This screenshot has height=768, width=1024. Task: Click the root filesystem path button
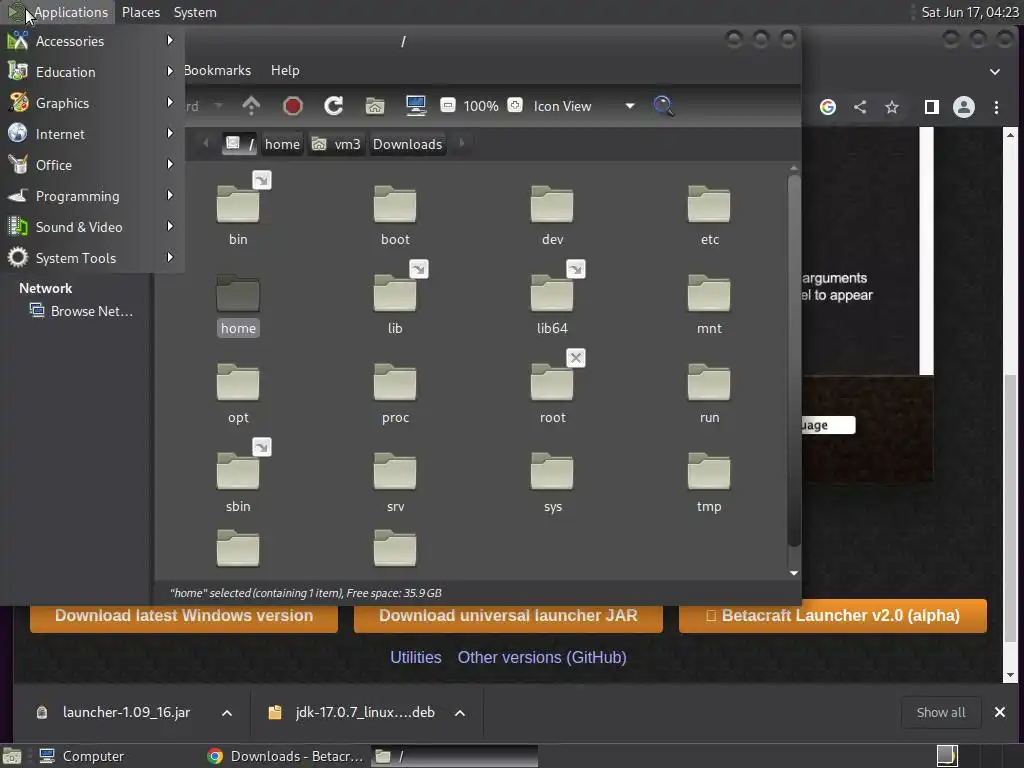239,144
